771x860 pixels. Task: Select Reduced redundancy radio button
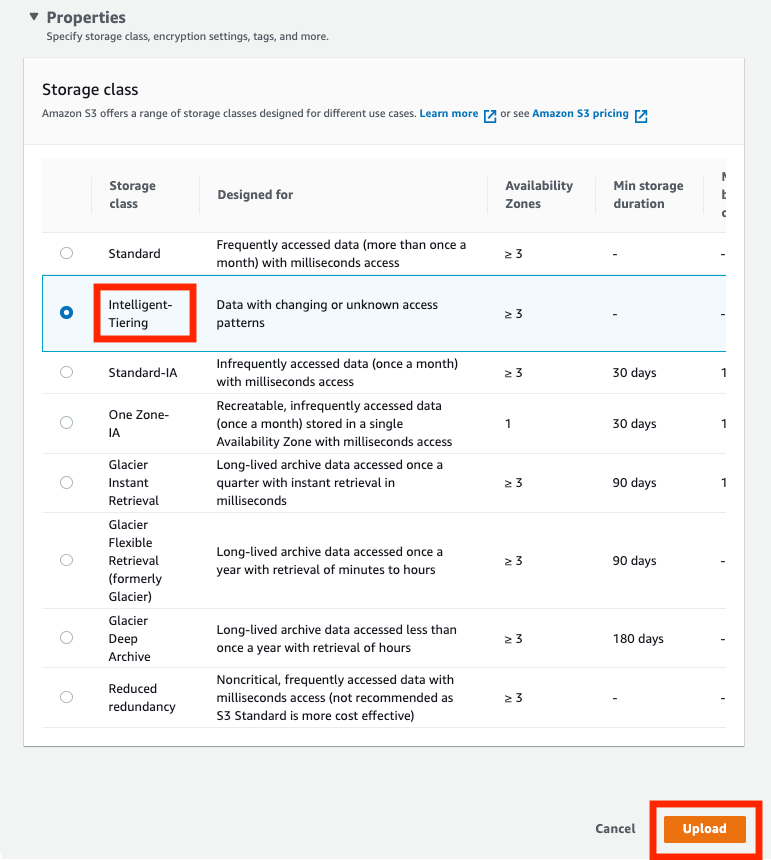[66, 697]
